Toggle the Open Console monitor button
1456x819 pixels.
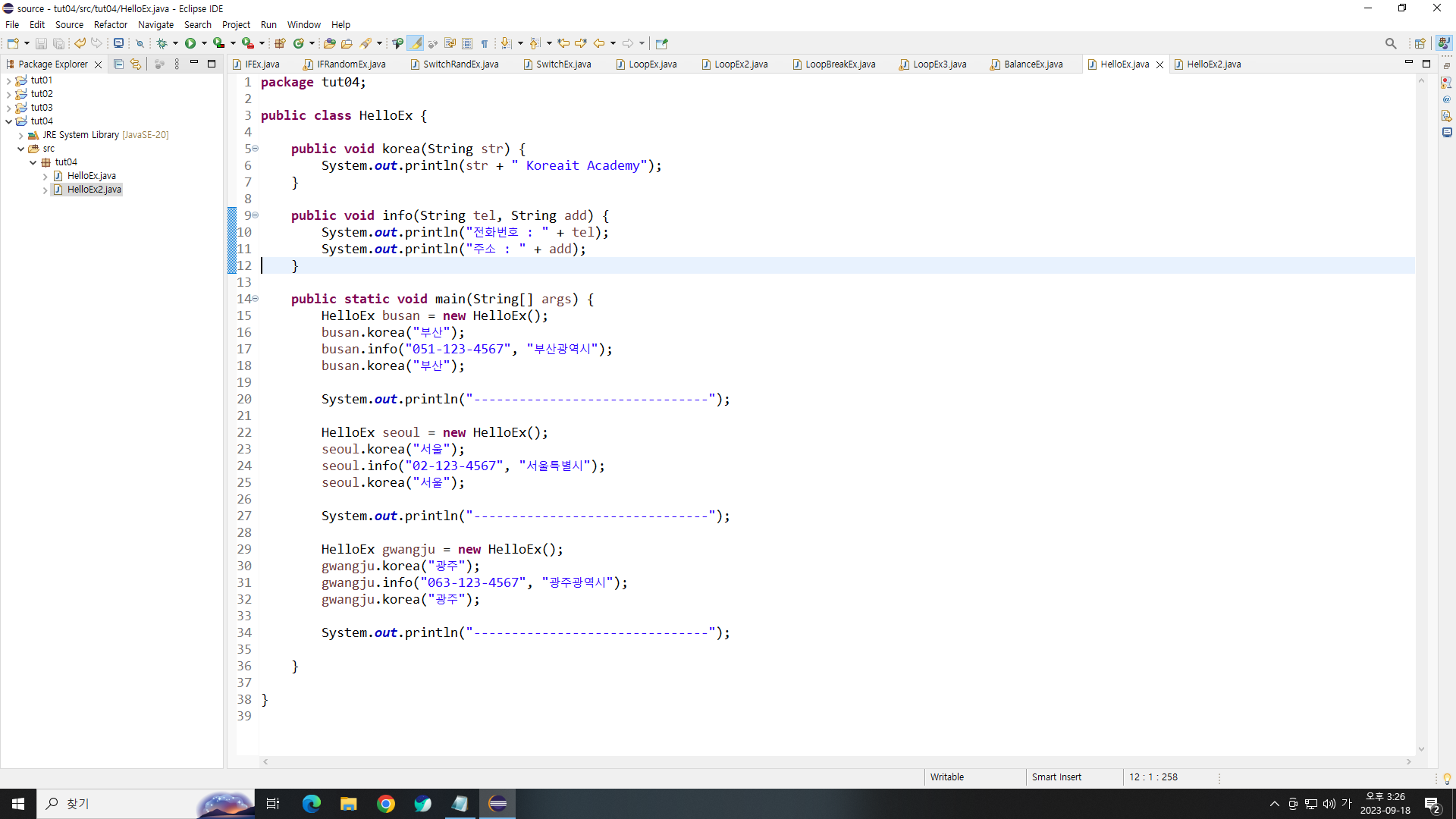coord(118,43)
